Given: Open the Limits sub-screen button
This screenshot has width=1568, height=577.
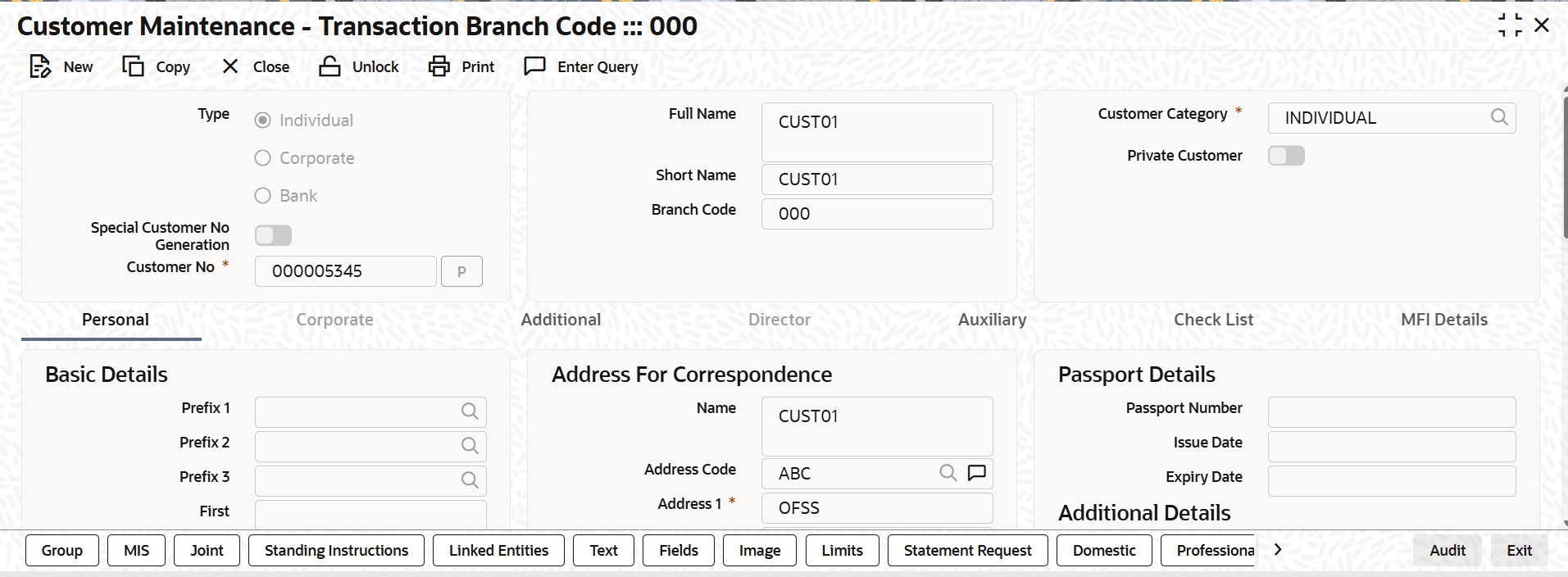Looking at the screenshot, I should click(x=843, y=550).
